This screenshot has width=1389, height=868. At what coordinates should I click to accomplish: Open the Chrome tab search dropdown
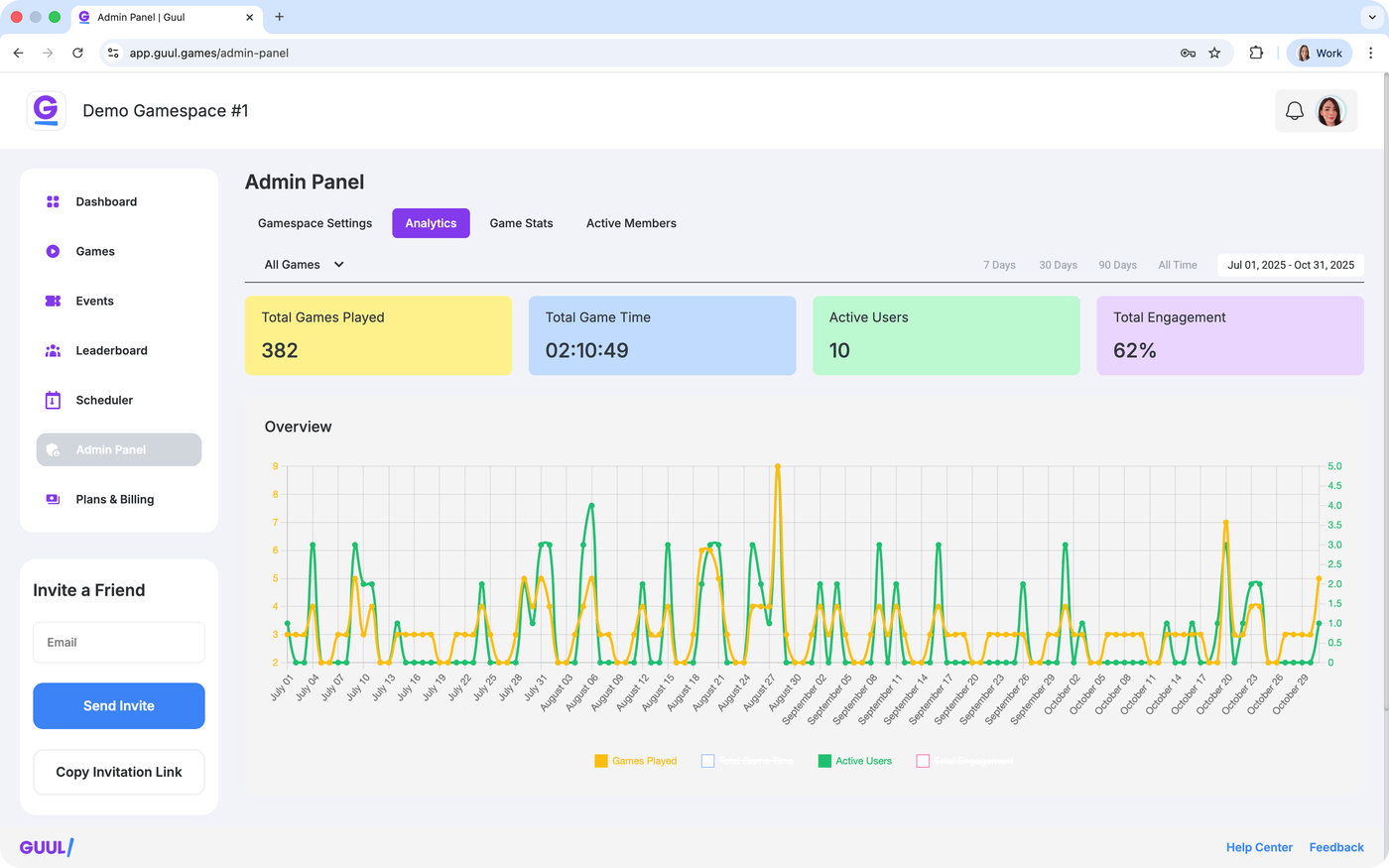(1372, 17)
